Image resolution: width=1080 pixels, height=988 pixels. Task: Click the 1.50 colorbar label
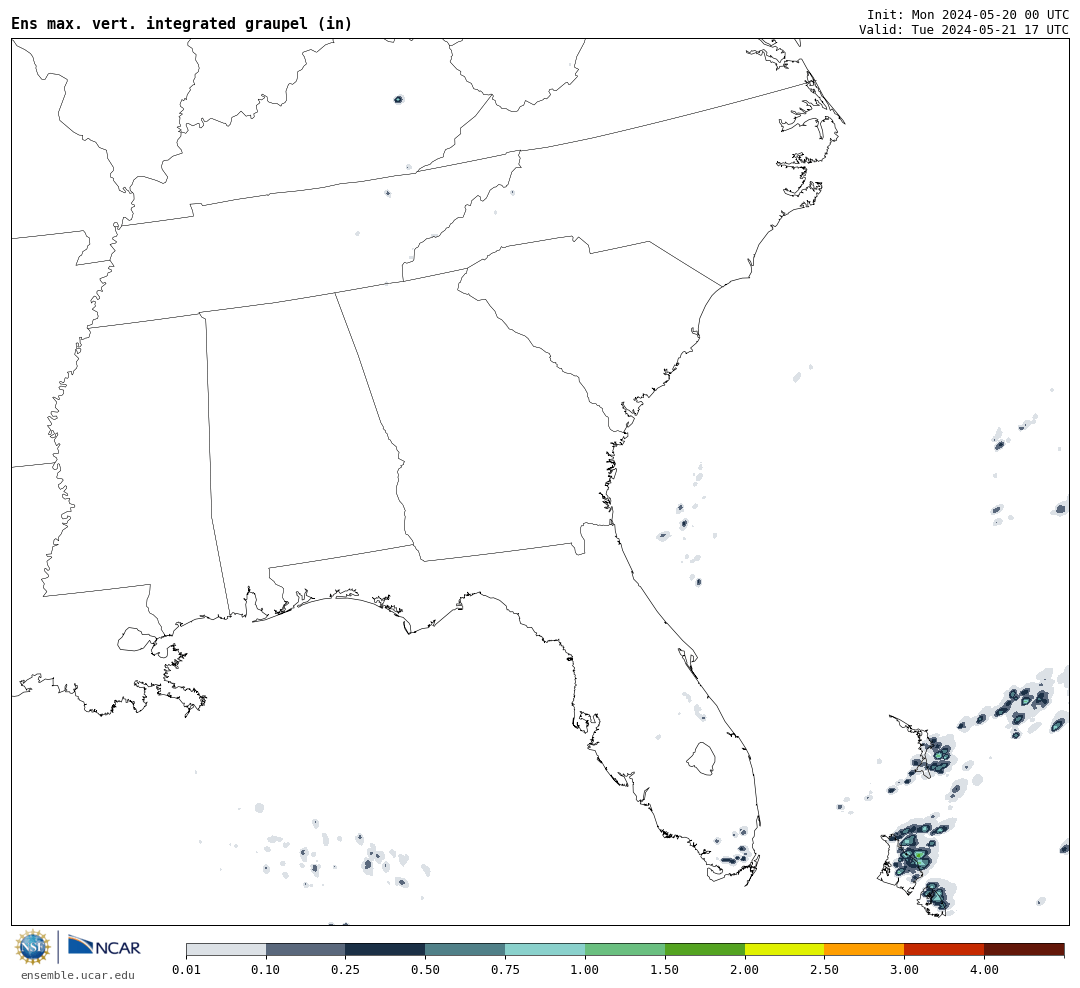pos(665,970)
